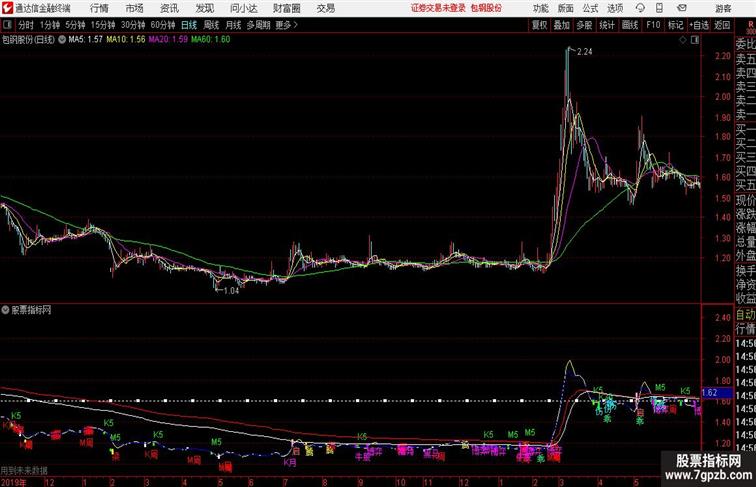Switch to 分时 chart period
The image size is (756, 487).
click(26, 25)
